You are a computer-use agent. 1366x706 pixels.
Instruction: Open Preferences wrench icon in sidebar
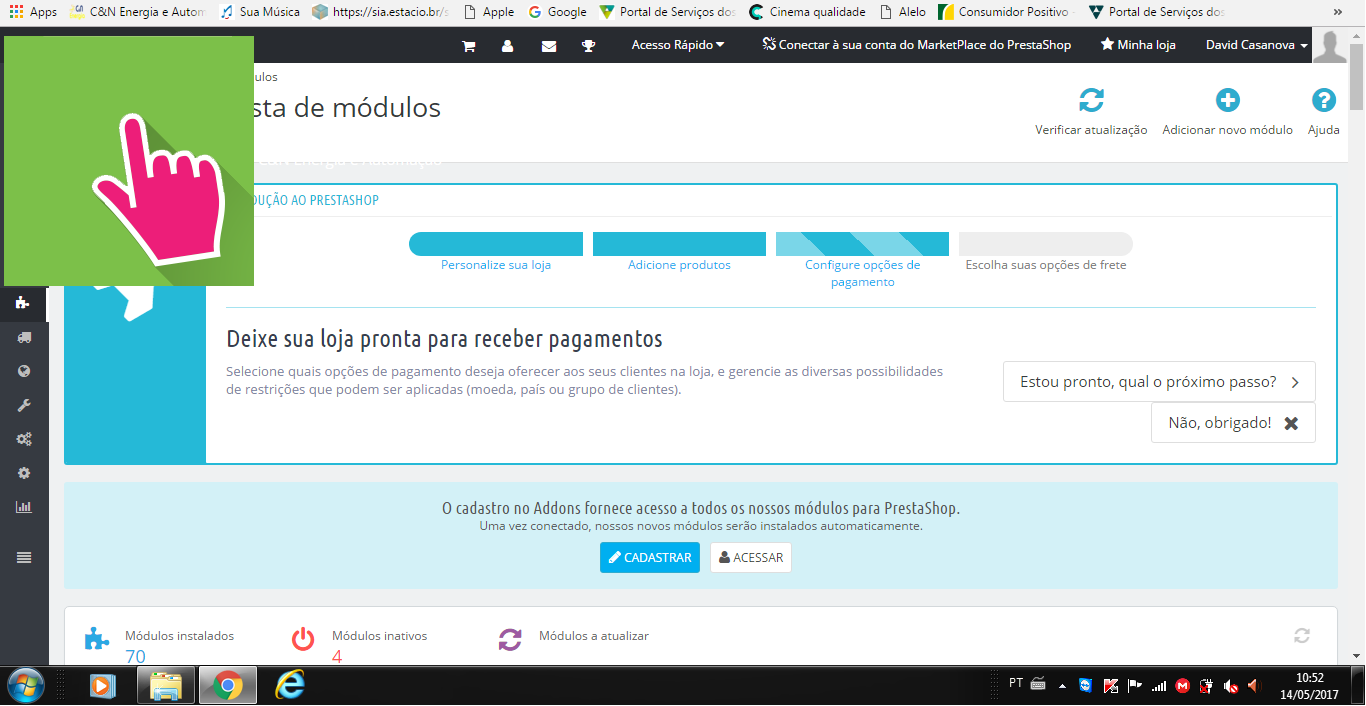point(24,405)
